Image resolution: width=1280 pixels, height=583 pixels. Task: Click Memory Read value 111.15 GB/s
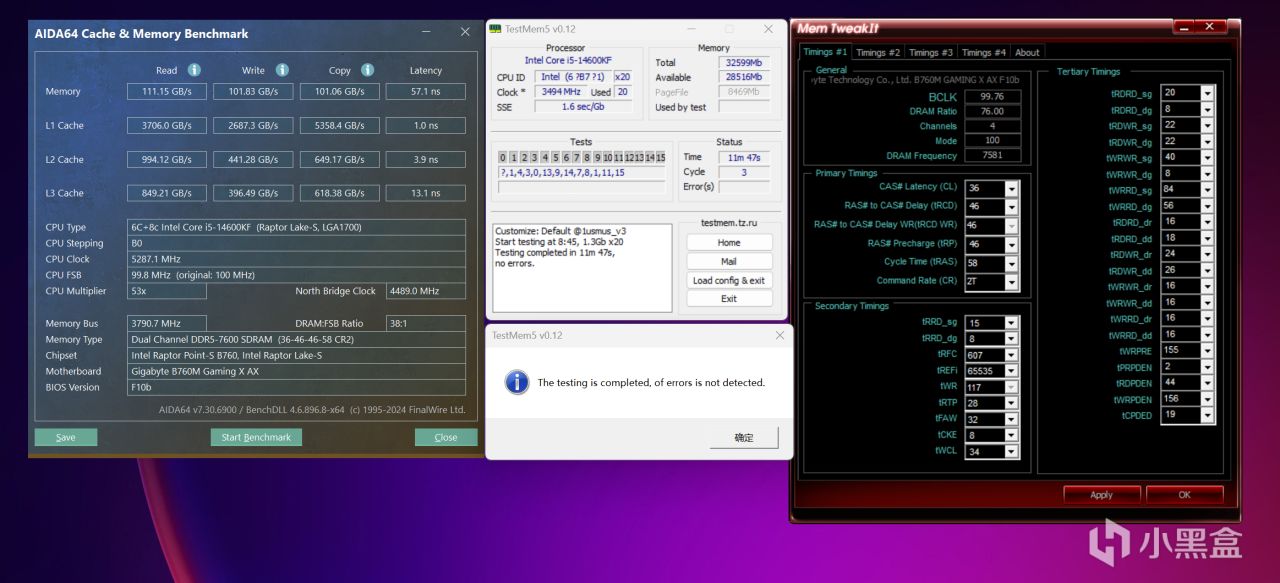pyautogui.click(x=166, y=91)
